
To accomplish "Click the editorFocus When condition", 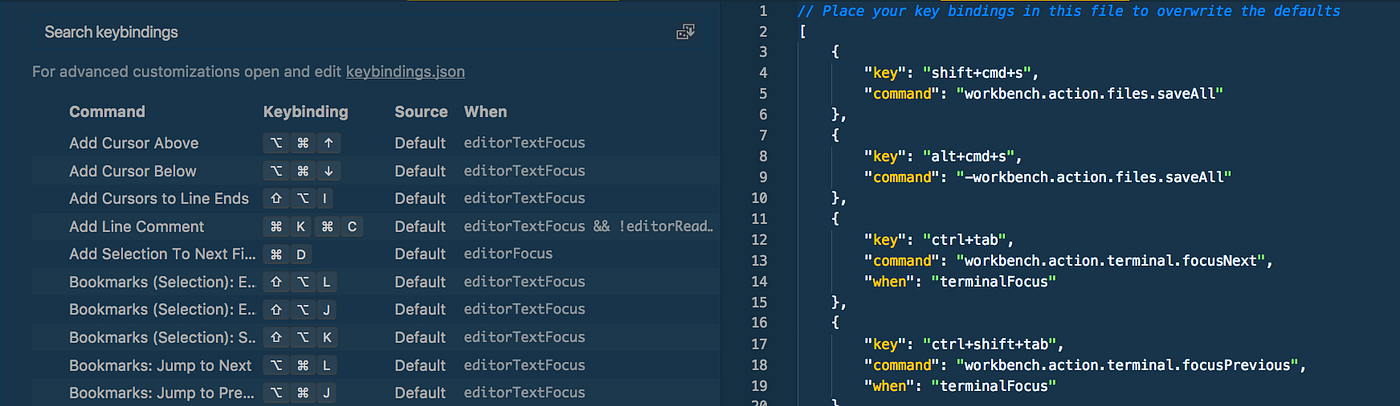I will pos(508,254).
